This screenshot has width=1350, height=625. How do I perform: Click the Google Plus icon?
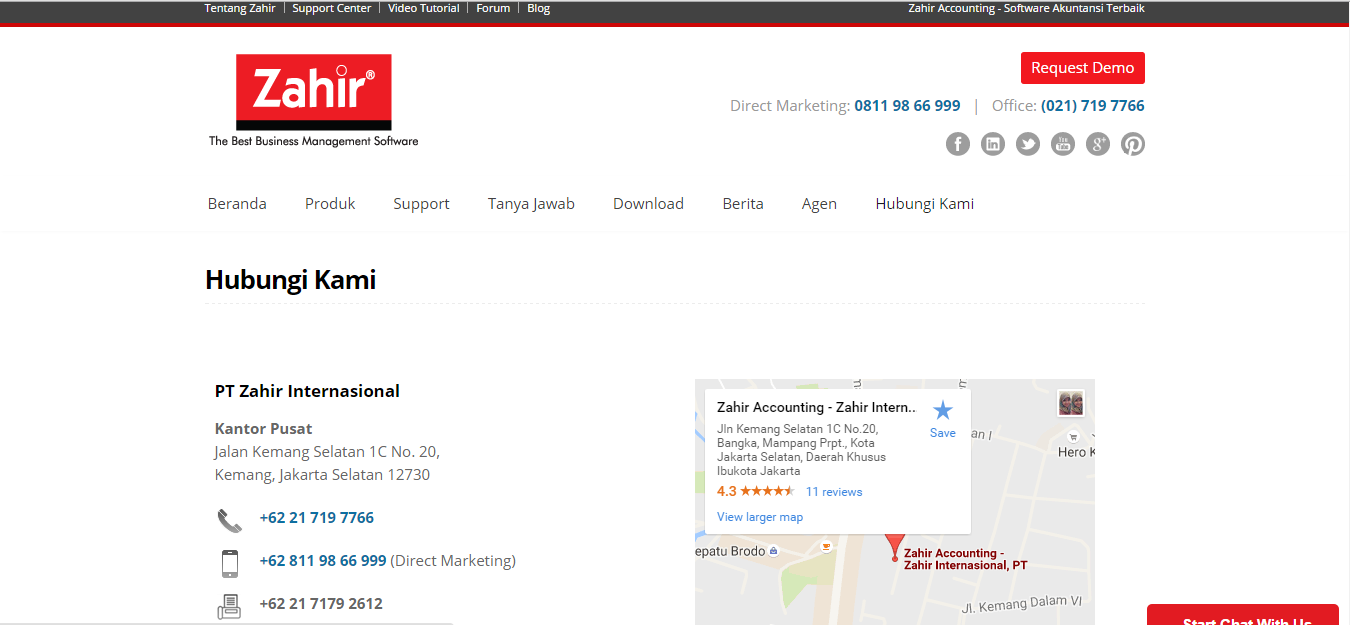1097,144
